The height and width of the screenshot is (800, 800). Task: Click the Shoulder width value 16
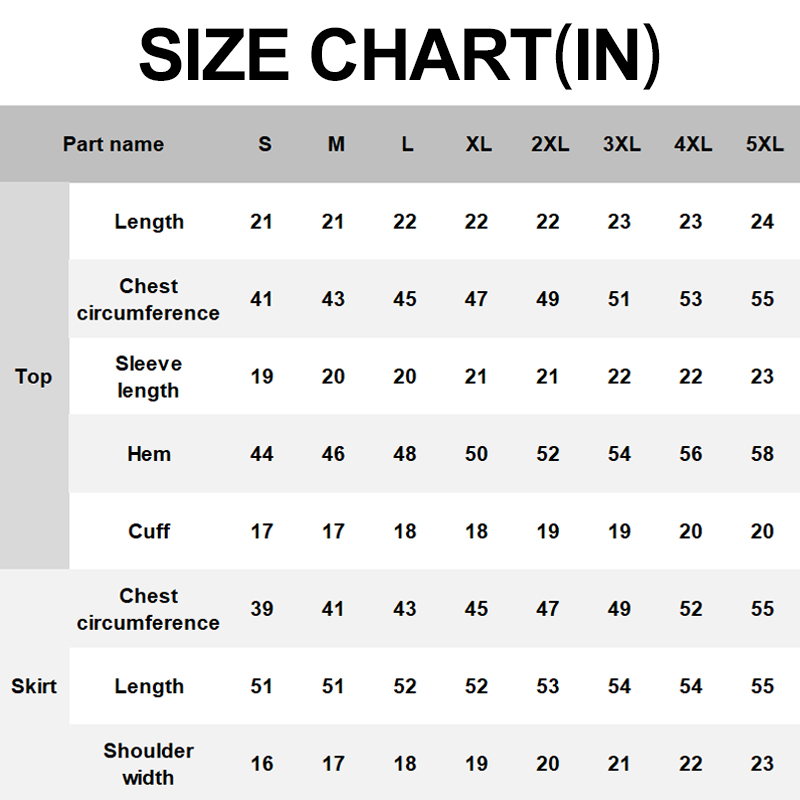(262, 764)
